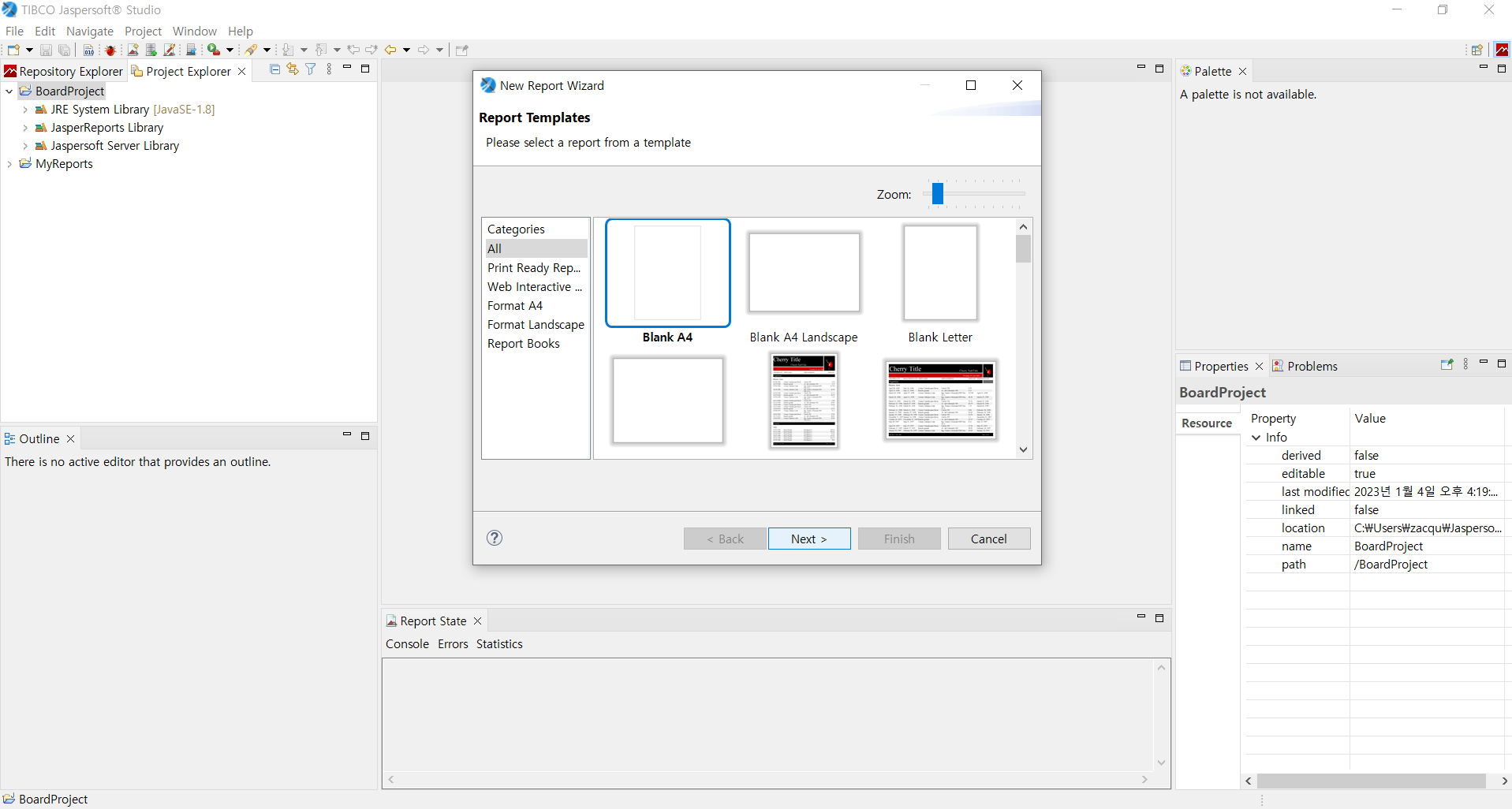This screenshot has height=809, width=1512.
Task: Click the Save All toolbar icon
Action: (x=65, y=50)
